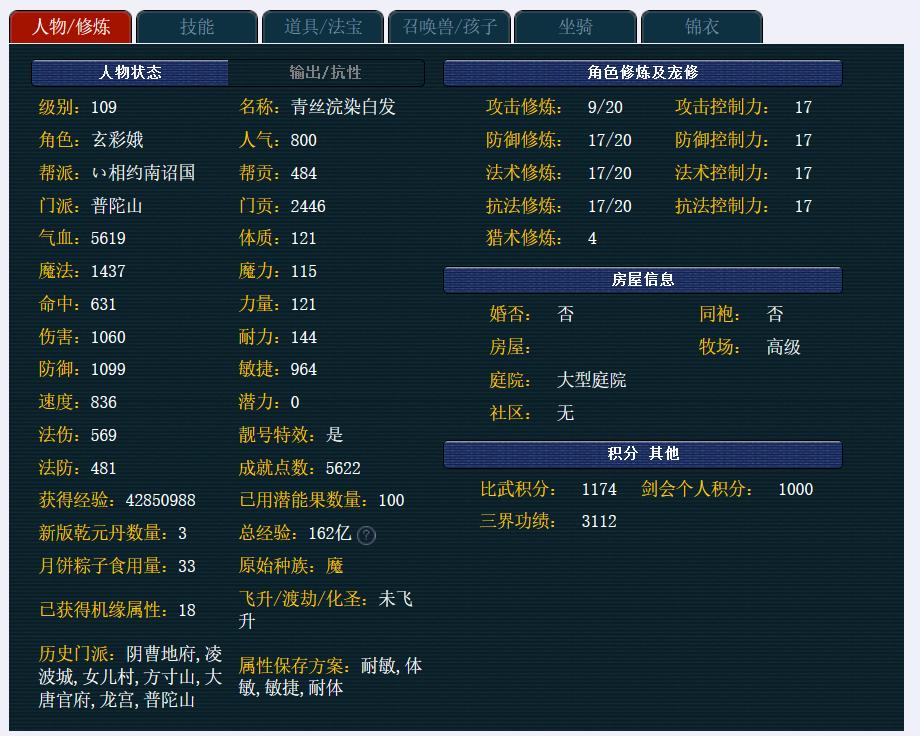Open the 道具/法宝 tab
The width and height of the screenshot is (920, 736).
click(322, 27)
